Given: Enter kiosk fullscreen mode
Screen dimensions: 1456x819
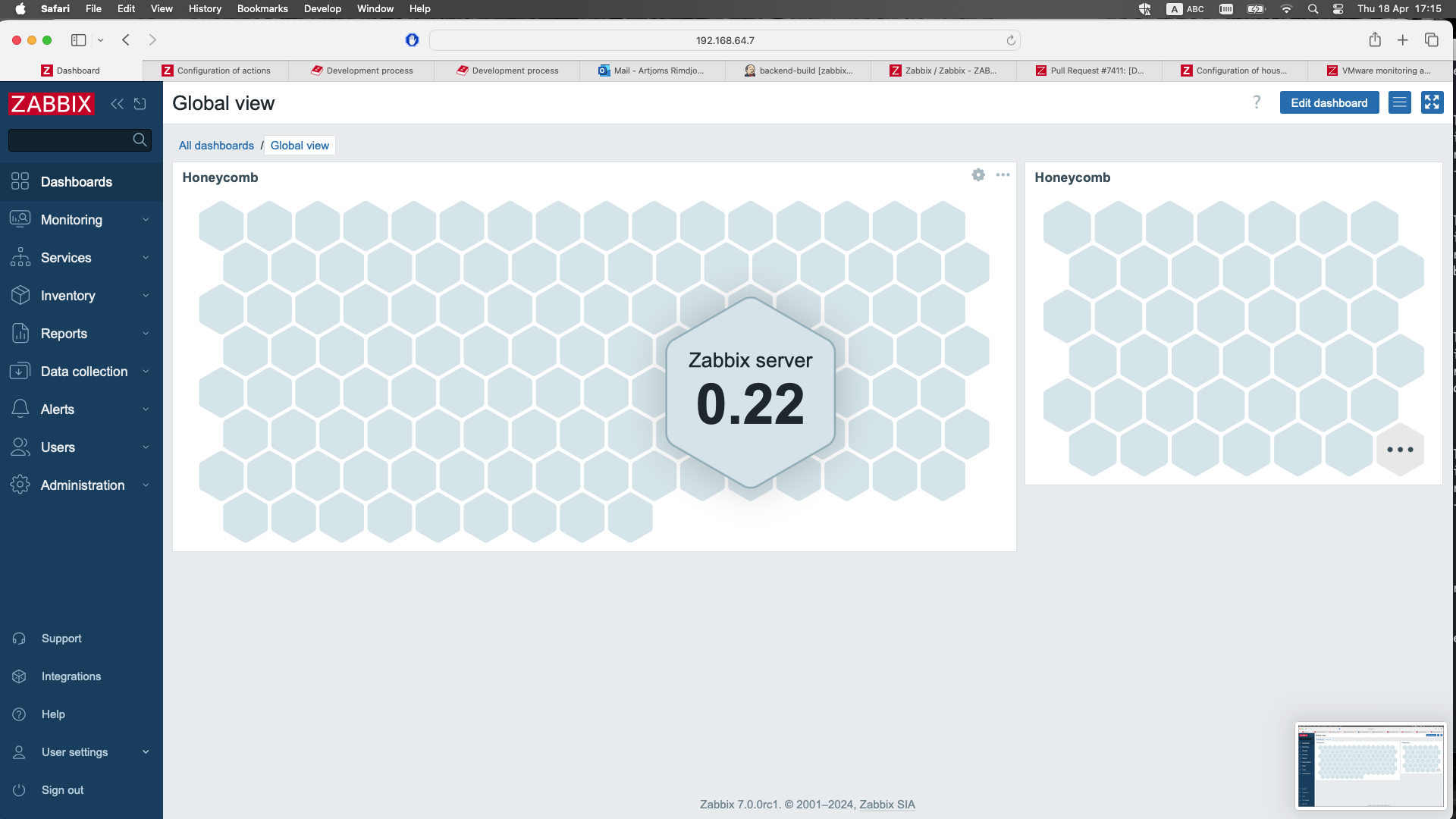Looking at the screenshot, I should coord(1432,102).
